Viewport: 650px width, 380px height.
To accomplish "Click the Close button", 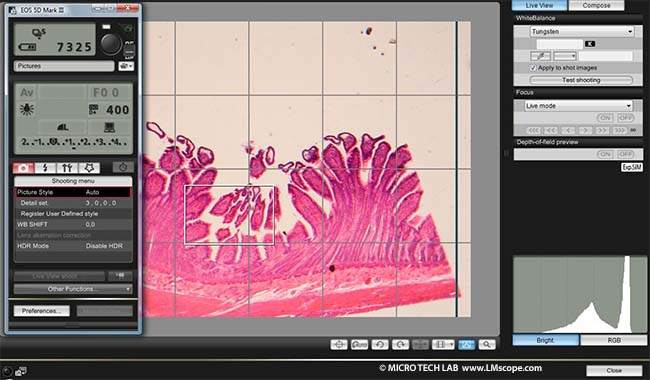I will point(614,370).
